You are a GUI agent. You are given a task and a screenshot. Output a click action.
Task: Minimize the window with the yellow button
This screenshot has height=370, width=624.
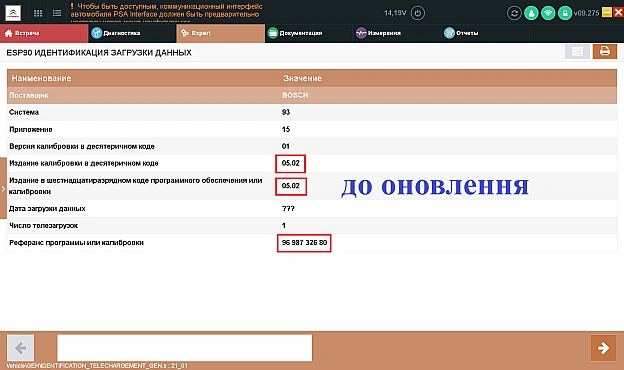coord(606,12)
